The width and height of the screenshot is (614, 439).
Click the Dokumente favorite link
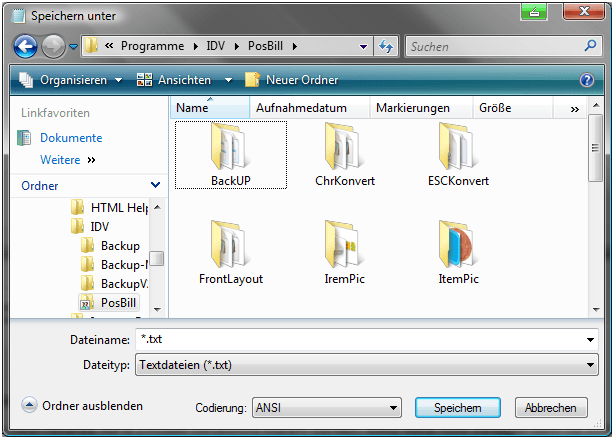pos(71,138)
